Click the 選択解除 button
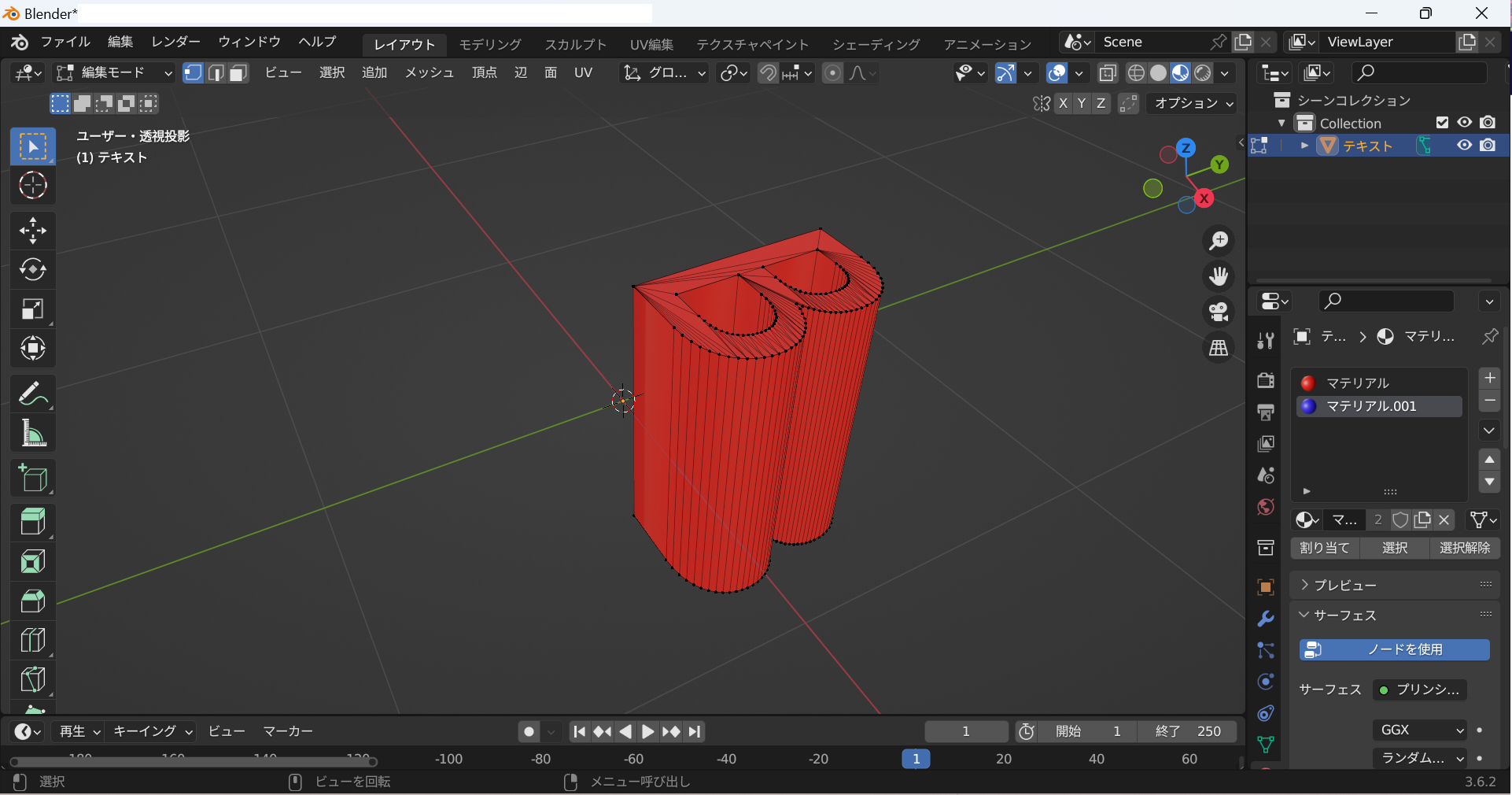Image resolution: width=1512 pixels, height=795 pixels. coord(1464,548)
